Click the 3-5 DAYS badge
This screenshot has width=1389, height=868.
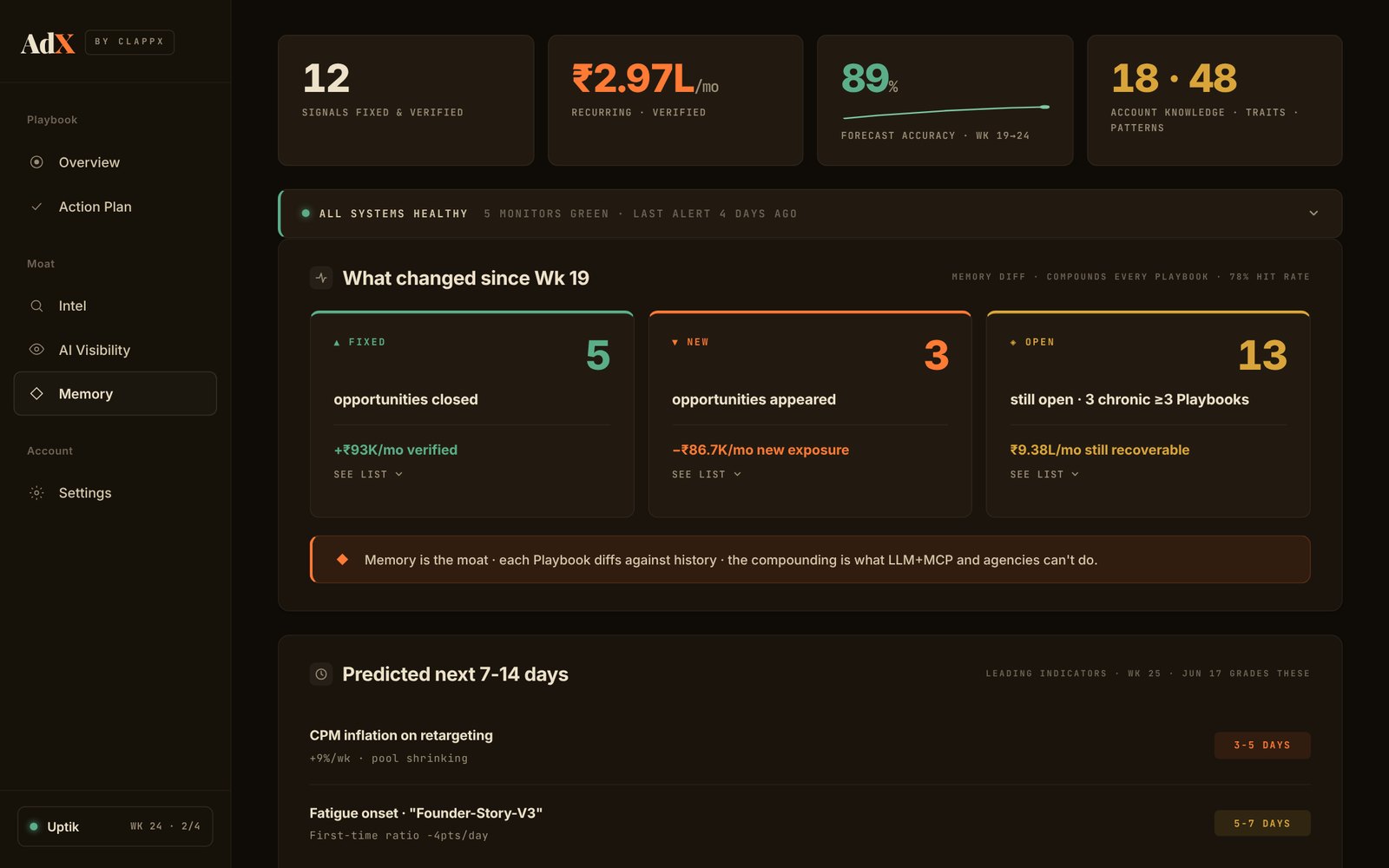click(1262, 746)
